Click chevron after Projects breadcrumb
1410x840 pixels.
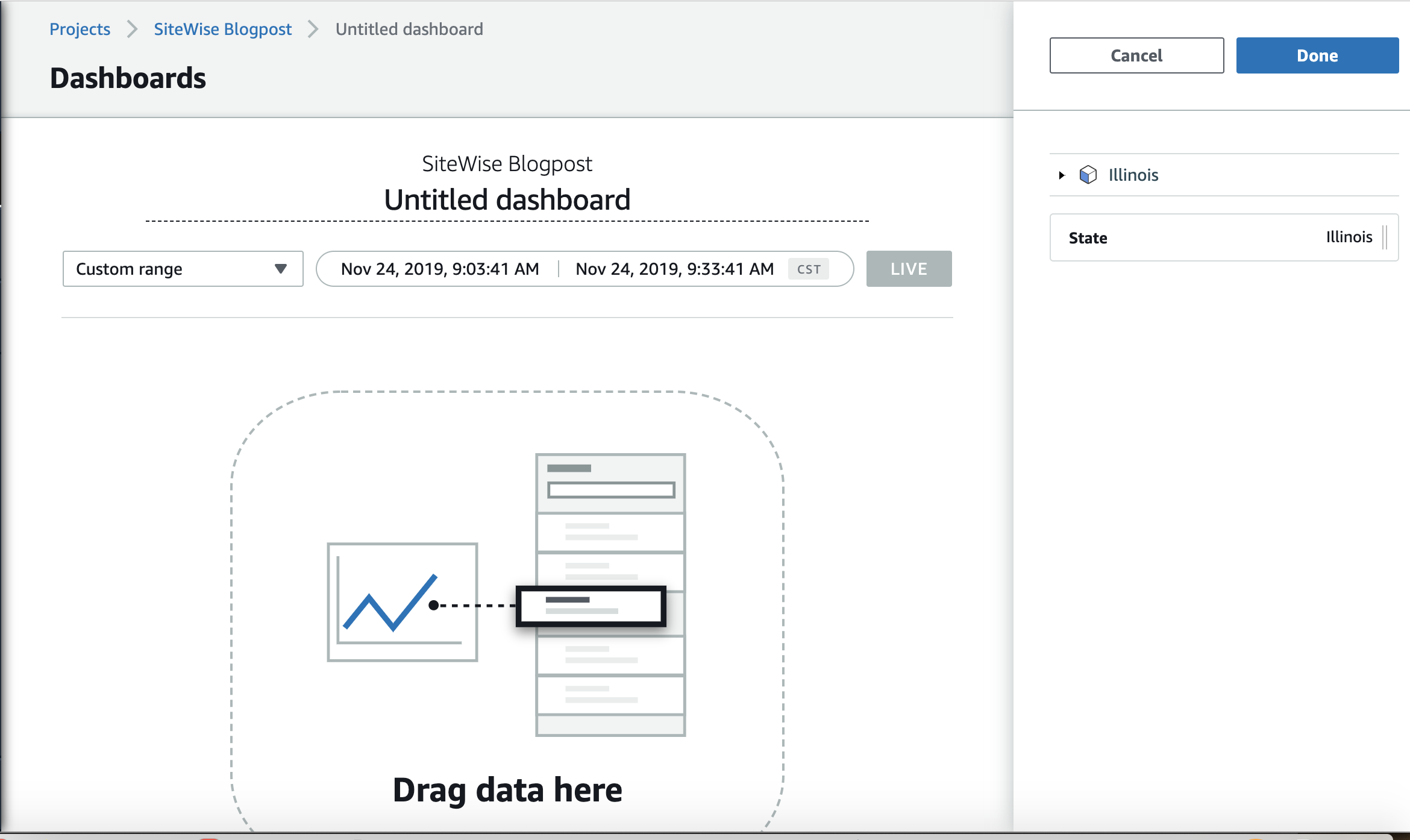(x=132, y=29)
